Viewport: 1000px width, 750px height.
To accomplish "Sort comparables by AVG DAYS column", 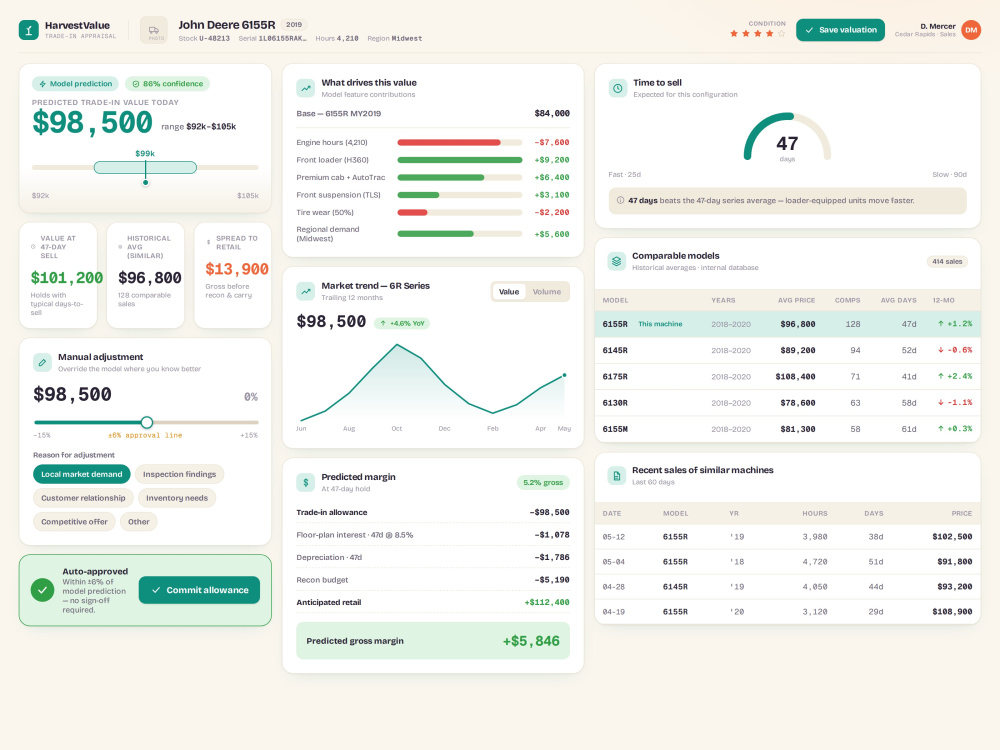I will tap(898, 300).
